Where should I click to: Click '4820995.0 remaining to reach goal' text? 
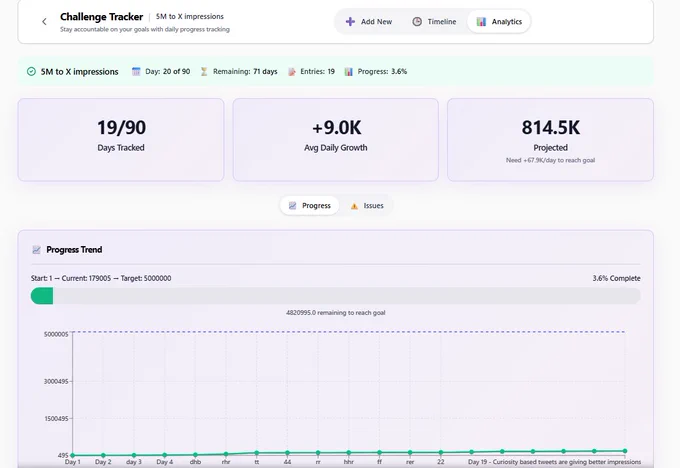(336, 313)
